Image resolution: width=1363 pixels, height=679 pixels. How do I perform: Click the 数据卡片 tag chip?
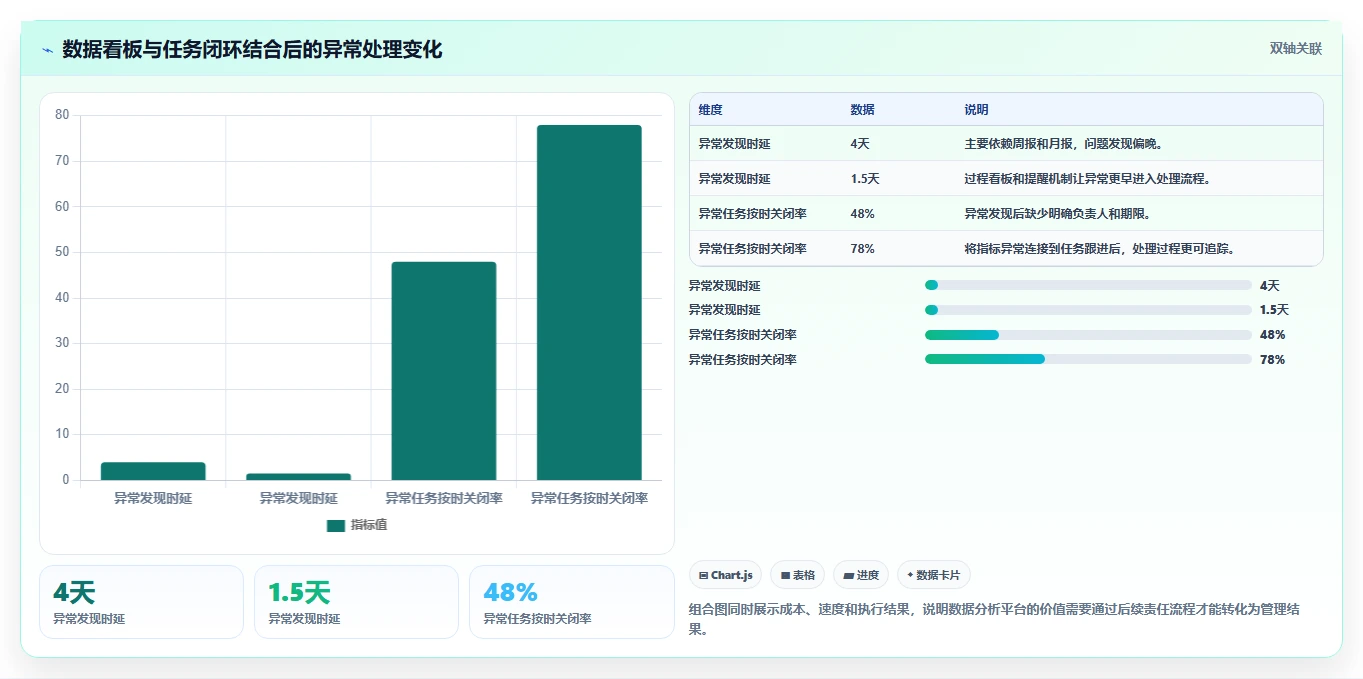[933, 575]
